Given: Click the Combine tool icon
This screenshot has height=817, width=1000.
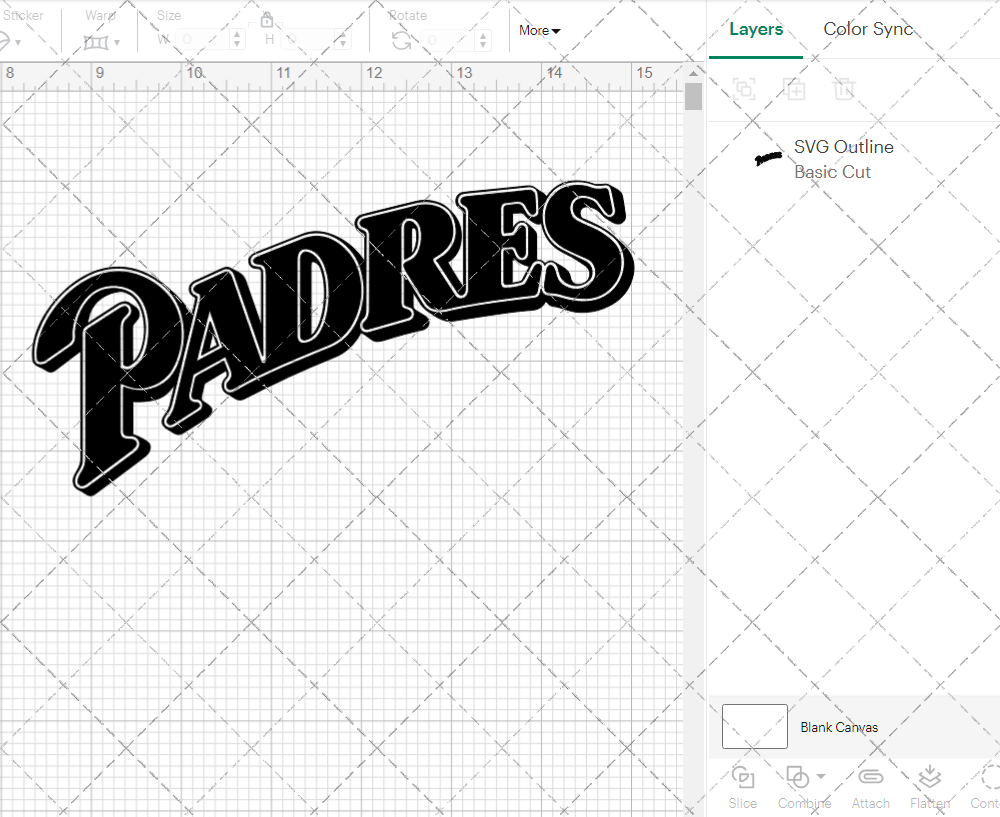Looking at the screenshot, I should coord(798,777).
